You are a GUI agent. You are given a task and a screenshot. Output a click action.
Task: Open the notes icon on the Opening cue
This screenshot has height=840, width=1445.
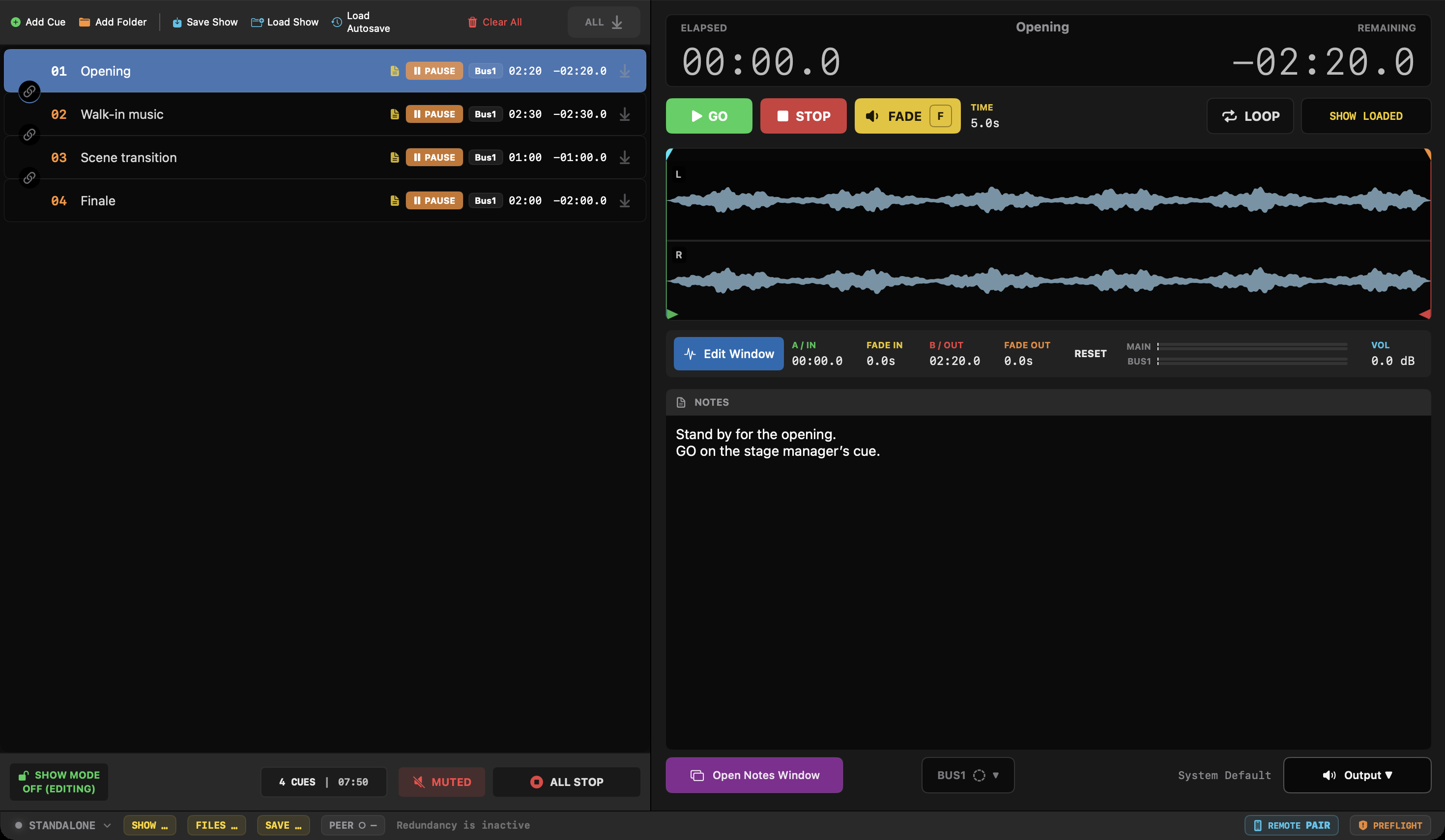(395, 71)
